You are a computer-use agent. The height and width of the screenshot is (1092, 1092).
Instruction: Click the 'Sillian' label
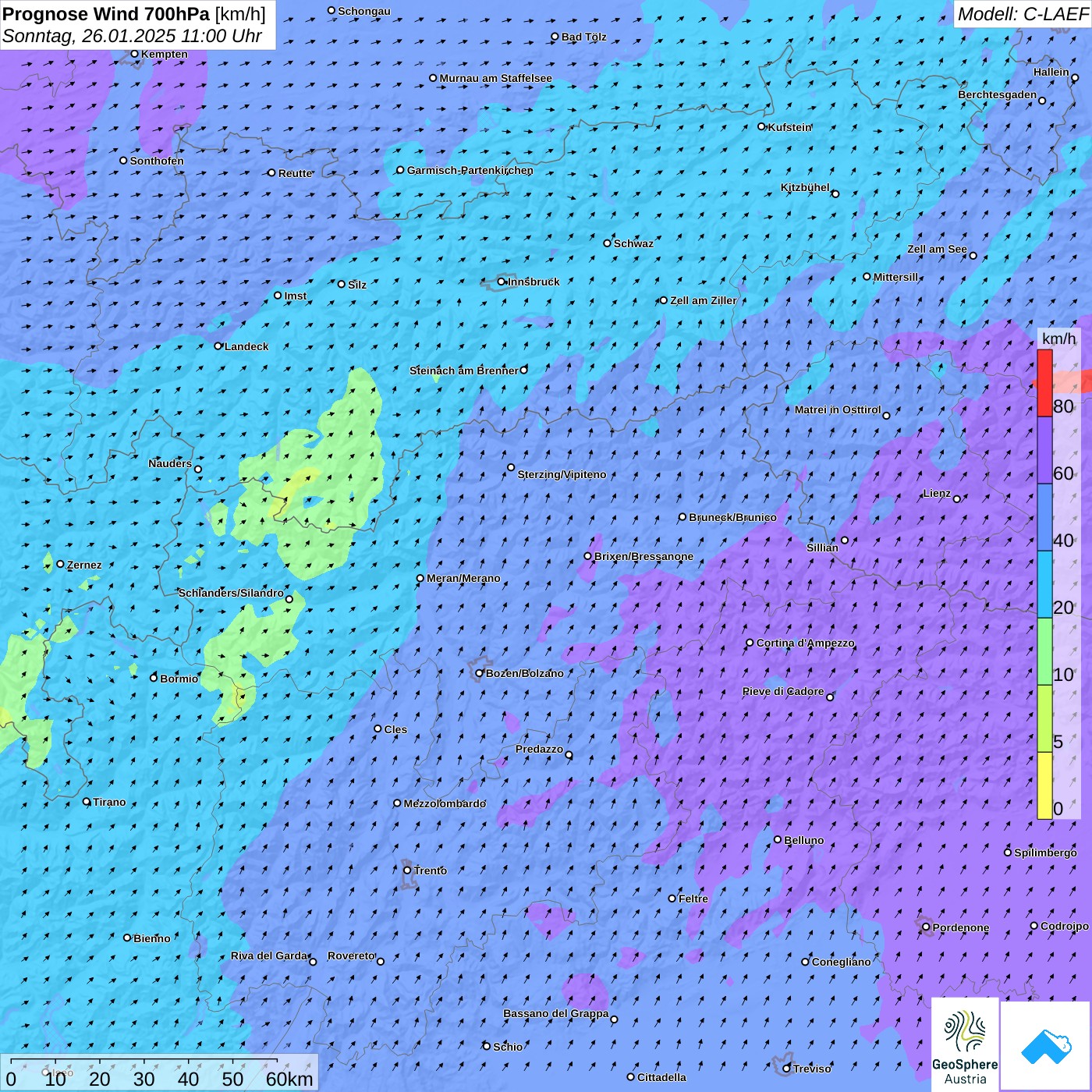pyautogui.click(x=822, y=548)
